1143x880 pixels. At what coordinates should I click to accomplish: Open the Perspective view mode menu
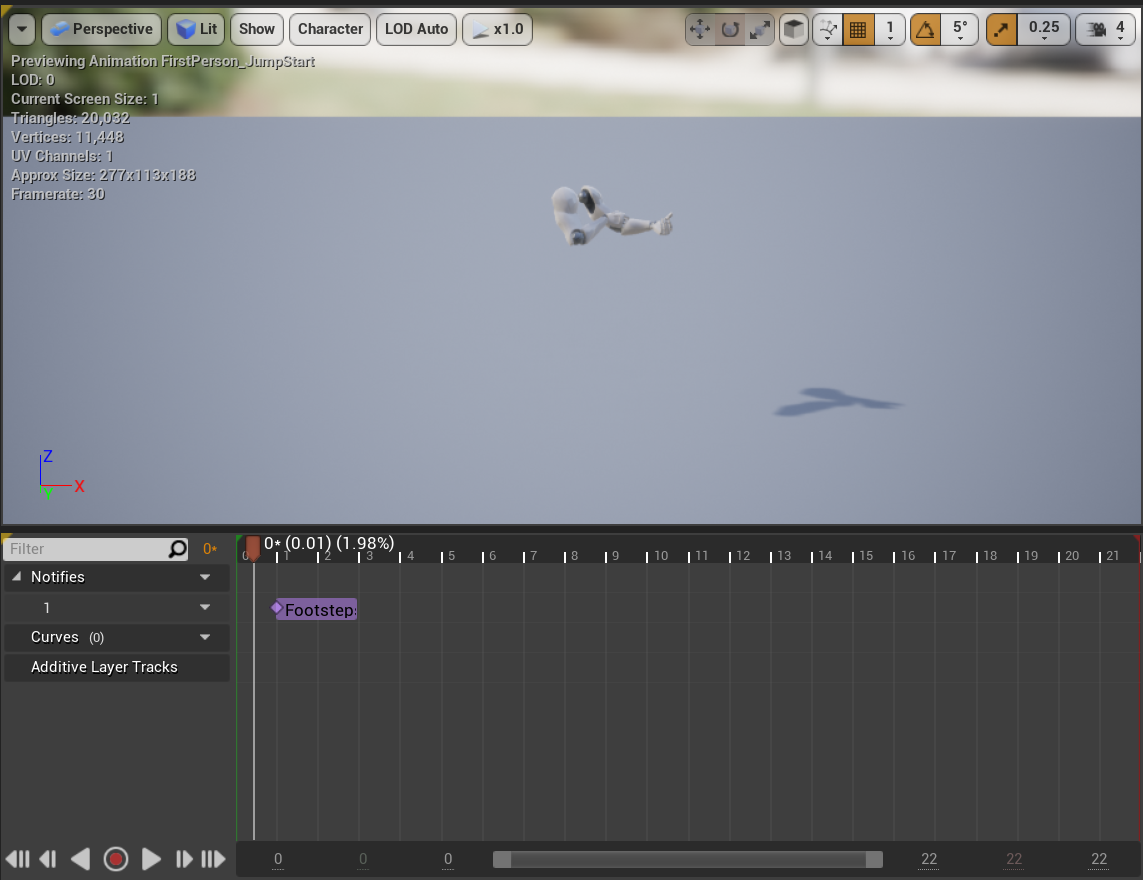(101, 29)
